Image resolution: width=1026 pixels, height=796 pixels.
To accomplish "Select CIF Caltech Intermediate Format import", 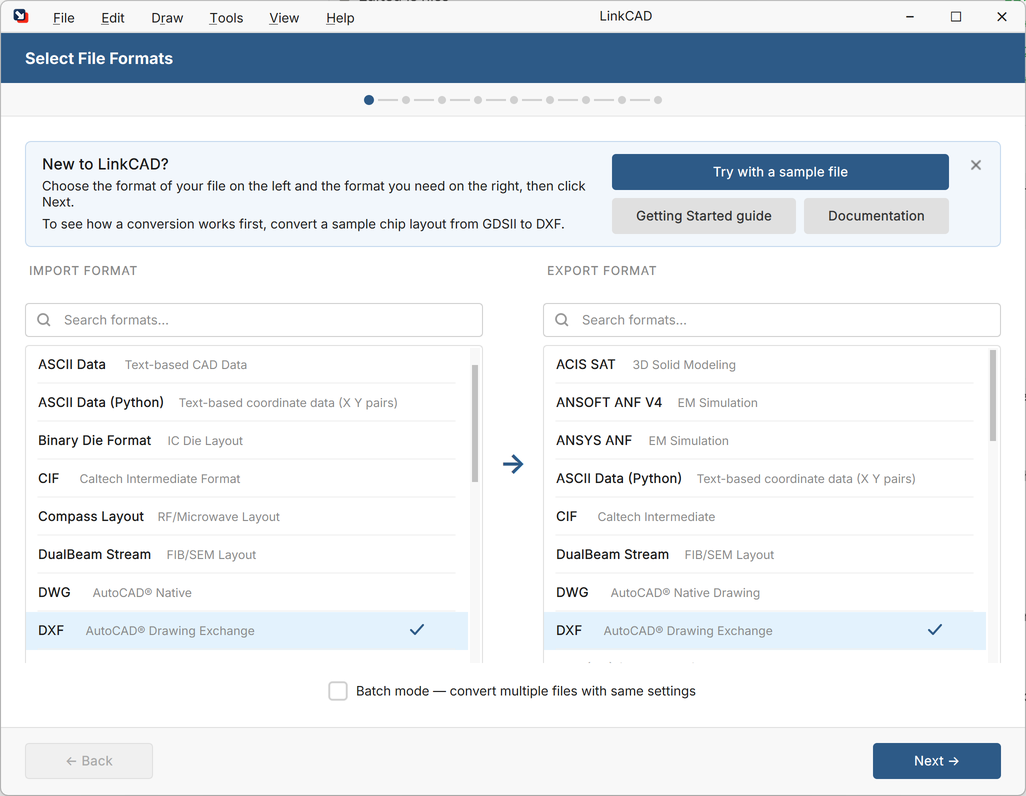I will (247, 479).
